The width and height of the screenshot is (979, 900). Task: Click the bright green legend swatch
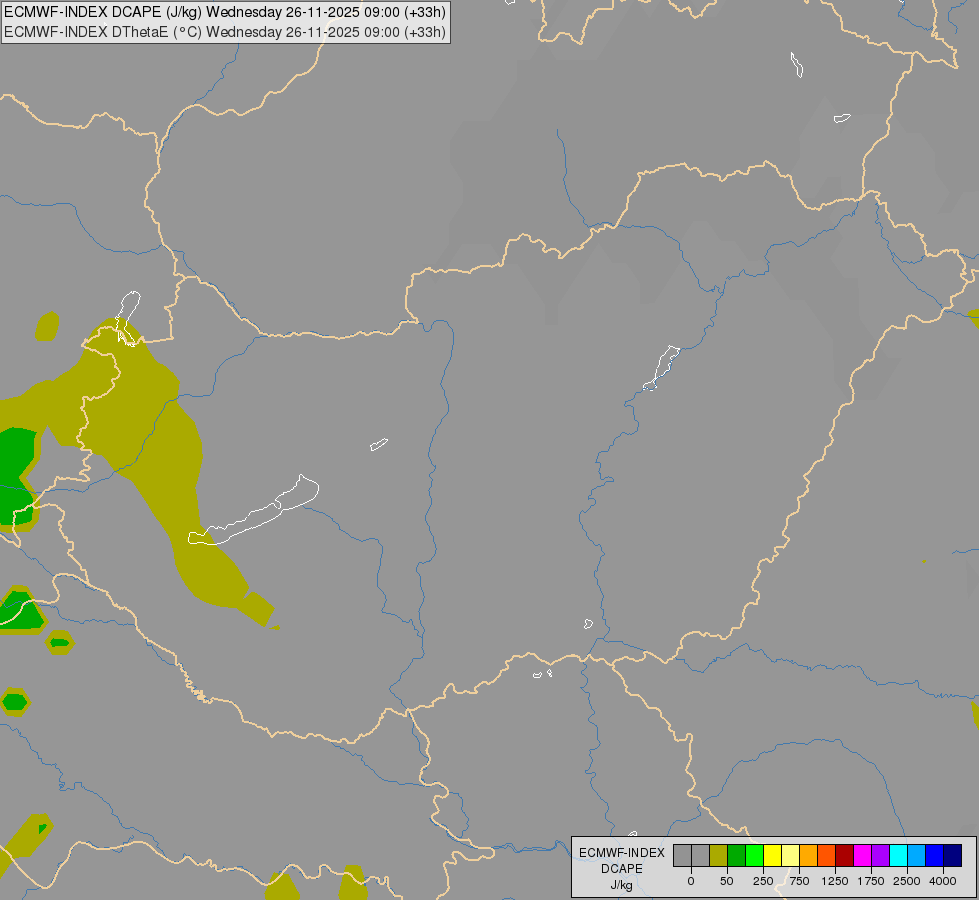pos(754,856)
